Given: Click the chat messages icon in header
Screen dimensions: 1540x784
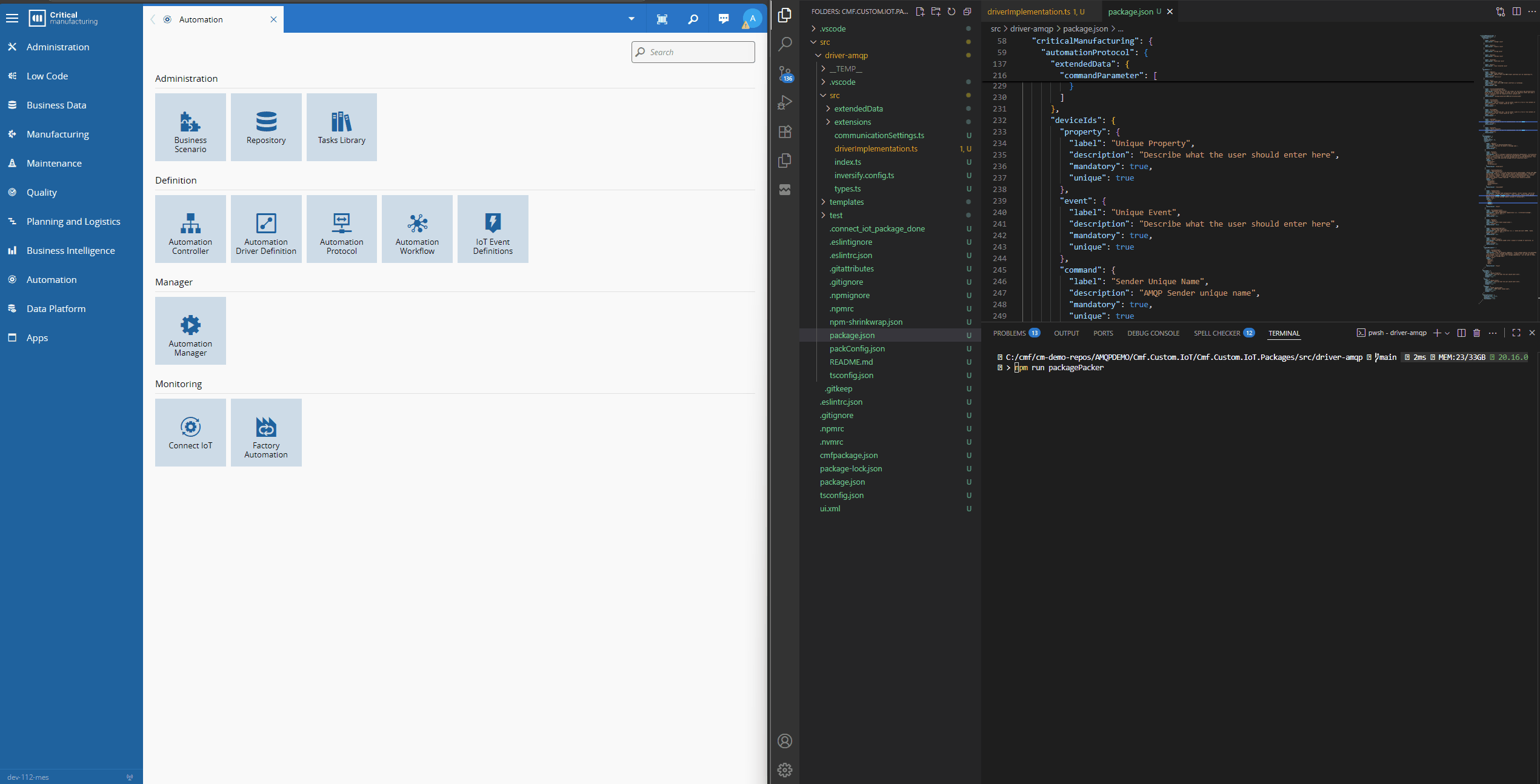Looking at the screenshot, I should coord(723,19).
